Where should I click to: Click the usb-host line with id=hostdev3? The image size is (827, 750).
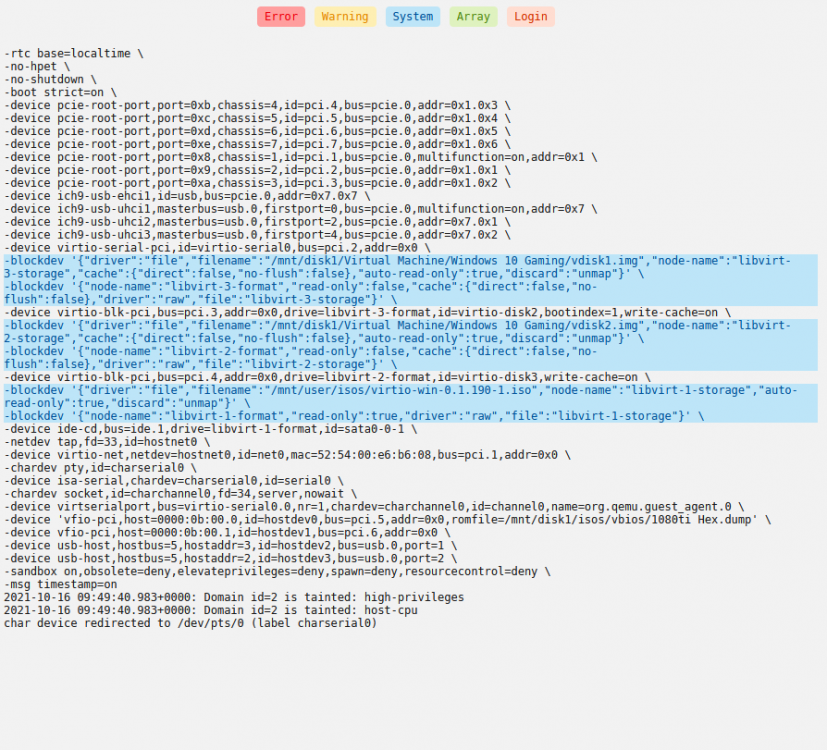click(230, 558)
